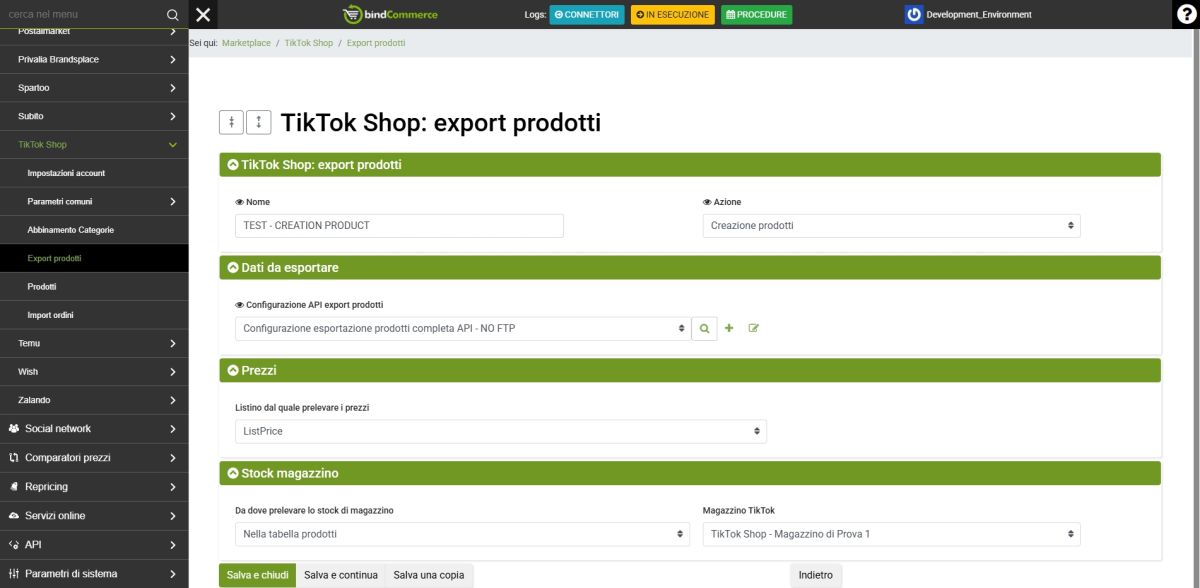Open the Magazzino TikTok dropdown
Viewport: 1200px width, 588px height.
(x=892, y=534)
